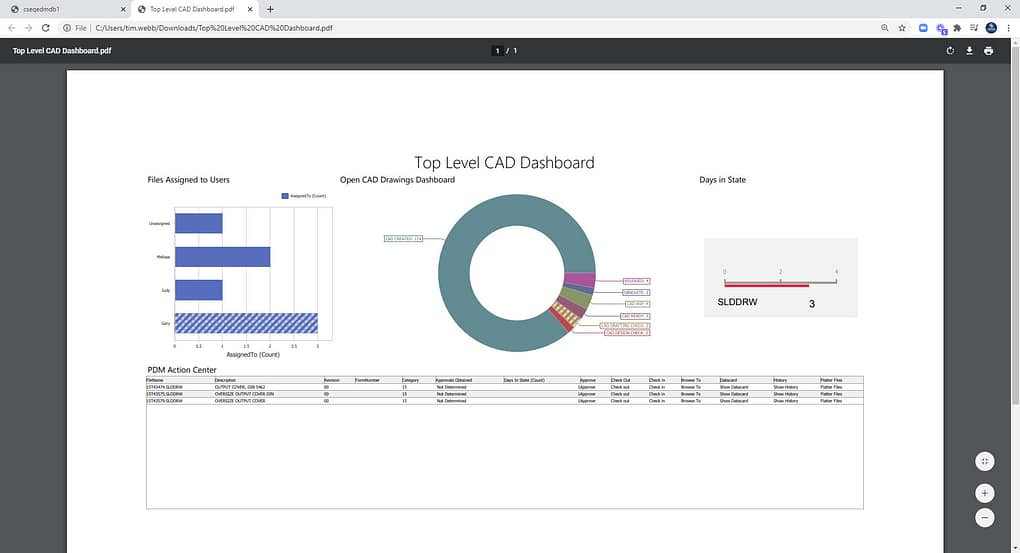The image size is (1020, 553).
Task: Select the Top Level CAD Dashboard.pdf tab
Action: coord(195,9)
